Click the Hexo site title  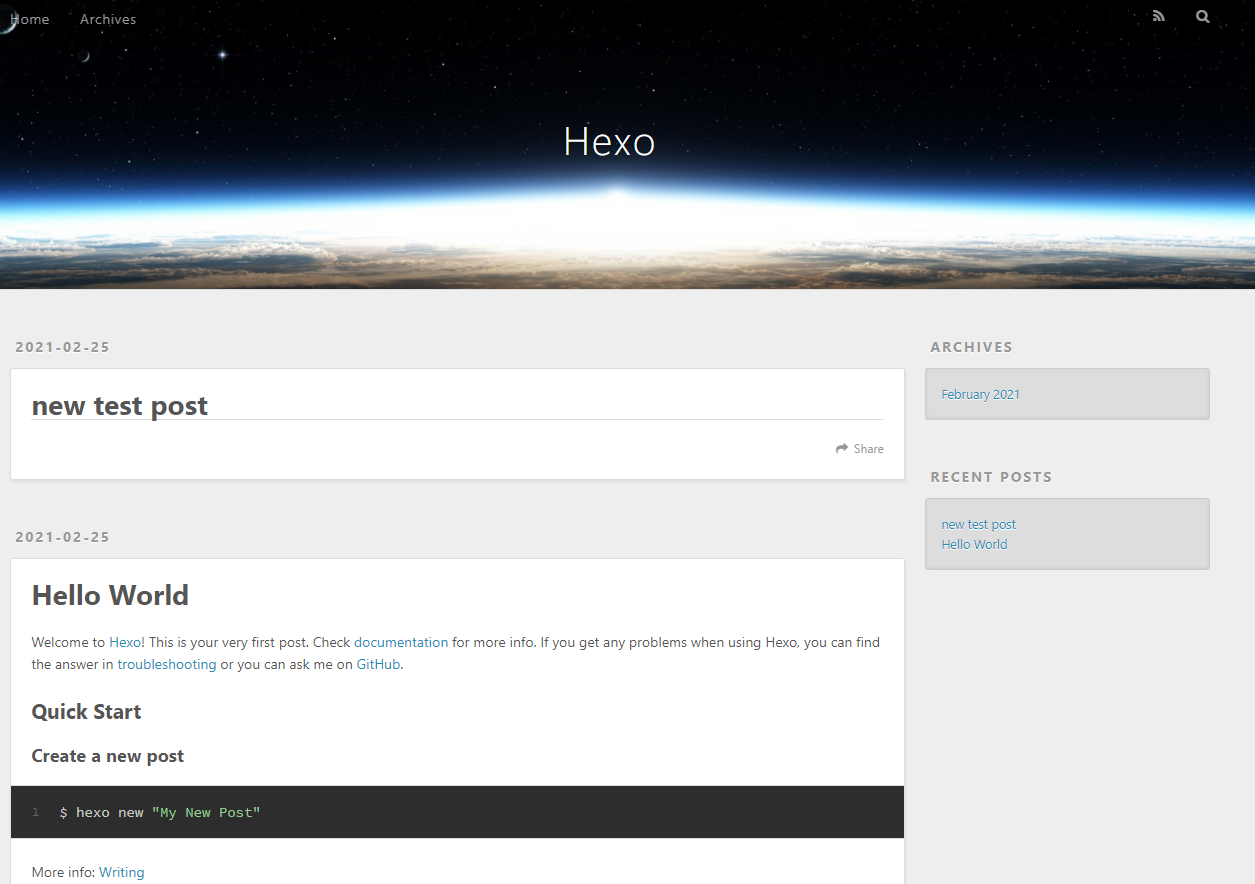609,141
